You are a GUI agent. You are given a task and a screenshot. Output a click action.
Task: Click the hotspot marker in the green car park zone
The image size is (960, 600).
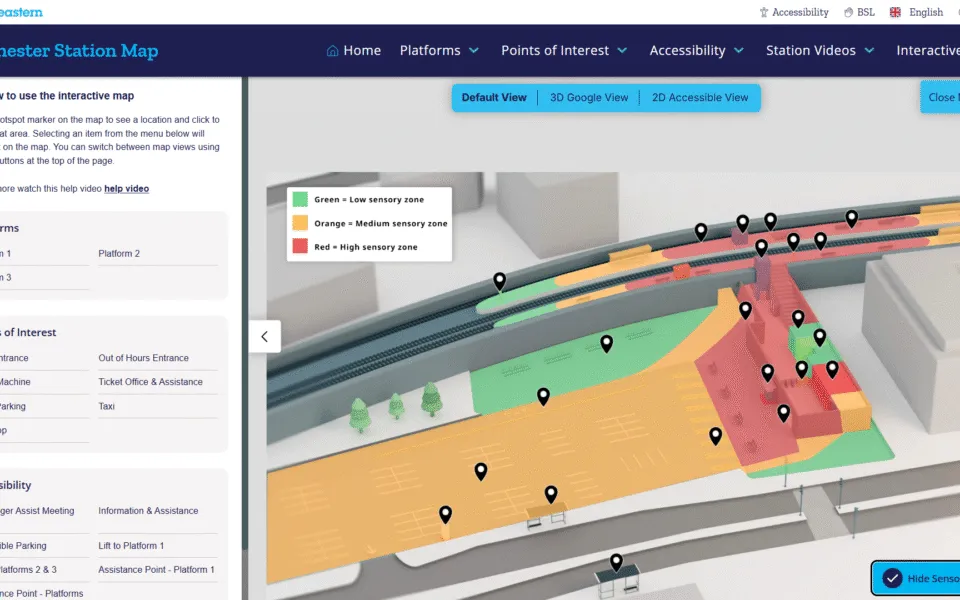coord(607,344)
